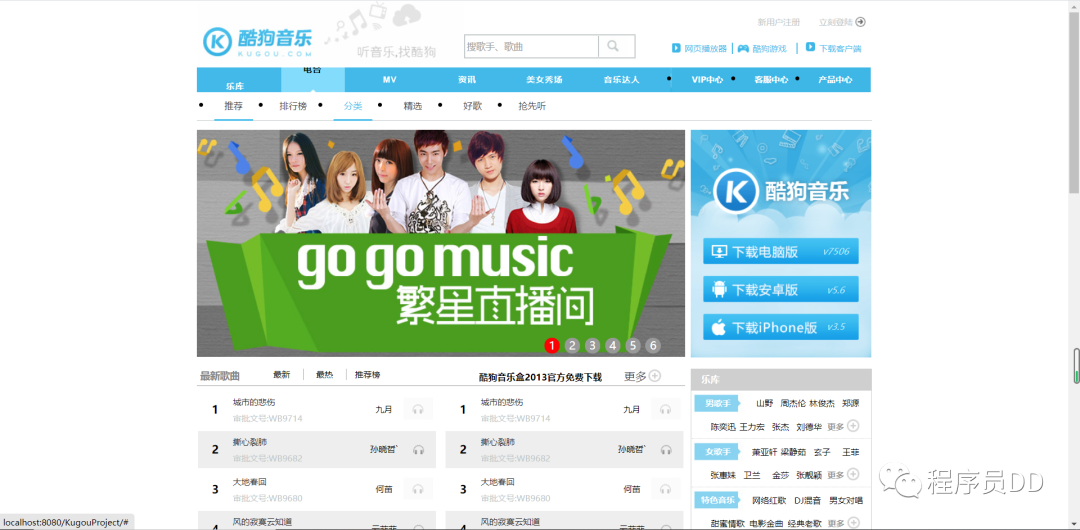The height and width of the screenshot is (530, 1080).
Task: Open the 男女对唱 category link
Action: (x=846, y=500)
